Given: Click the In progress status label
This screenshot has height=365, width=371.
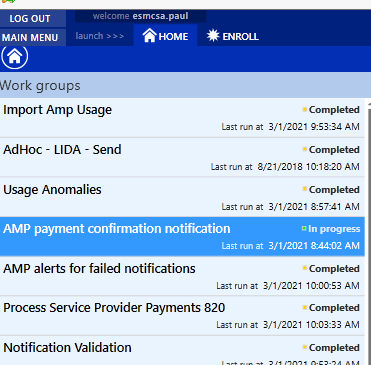Looking at the screenshot, I should [x=334, y=229].
